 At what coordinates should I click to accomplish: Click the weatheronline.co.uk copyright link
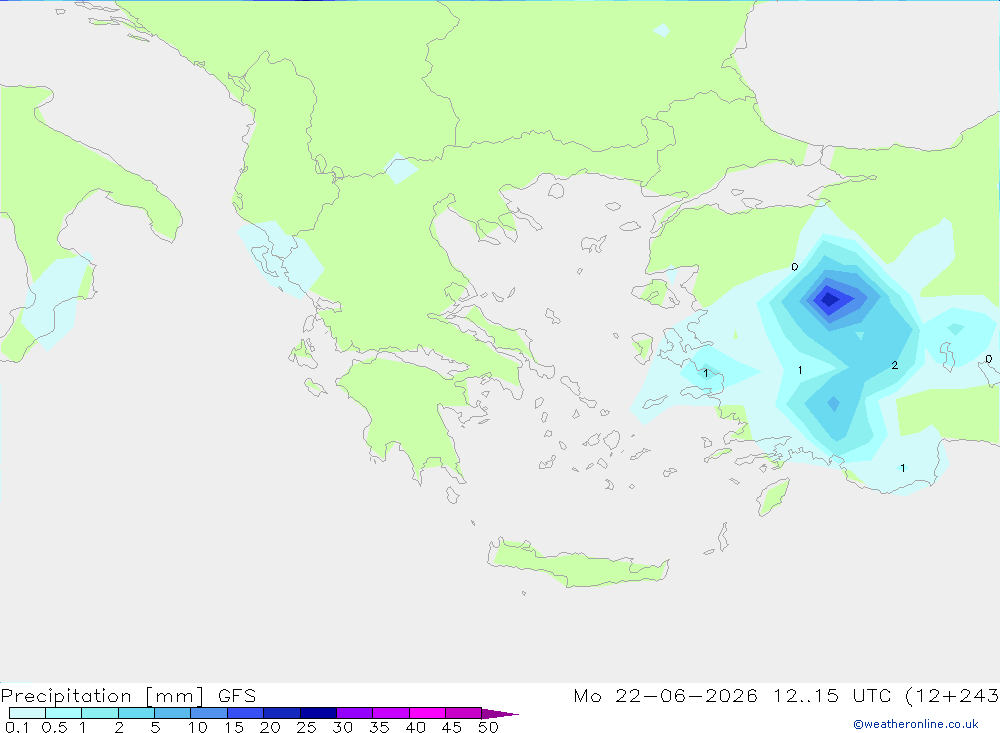point(916,724)
